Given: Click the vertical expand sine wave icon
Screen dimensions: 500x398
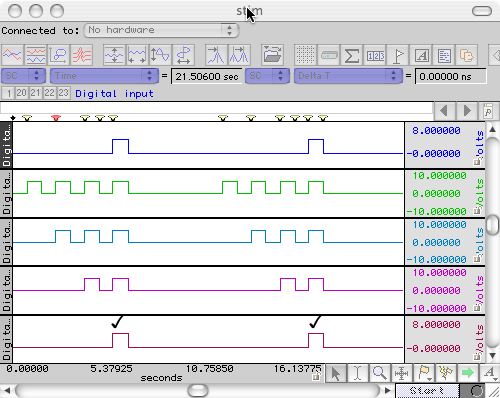Looking at the screenshot, I should pyautogui.click(x=160, y=55).
